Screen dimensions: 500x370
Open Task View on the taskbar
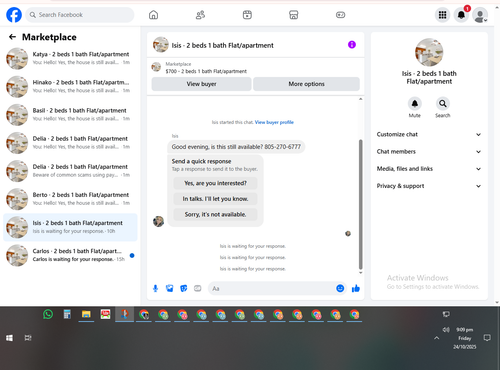[28, 338]
